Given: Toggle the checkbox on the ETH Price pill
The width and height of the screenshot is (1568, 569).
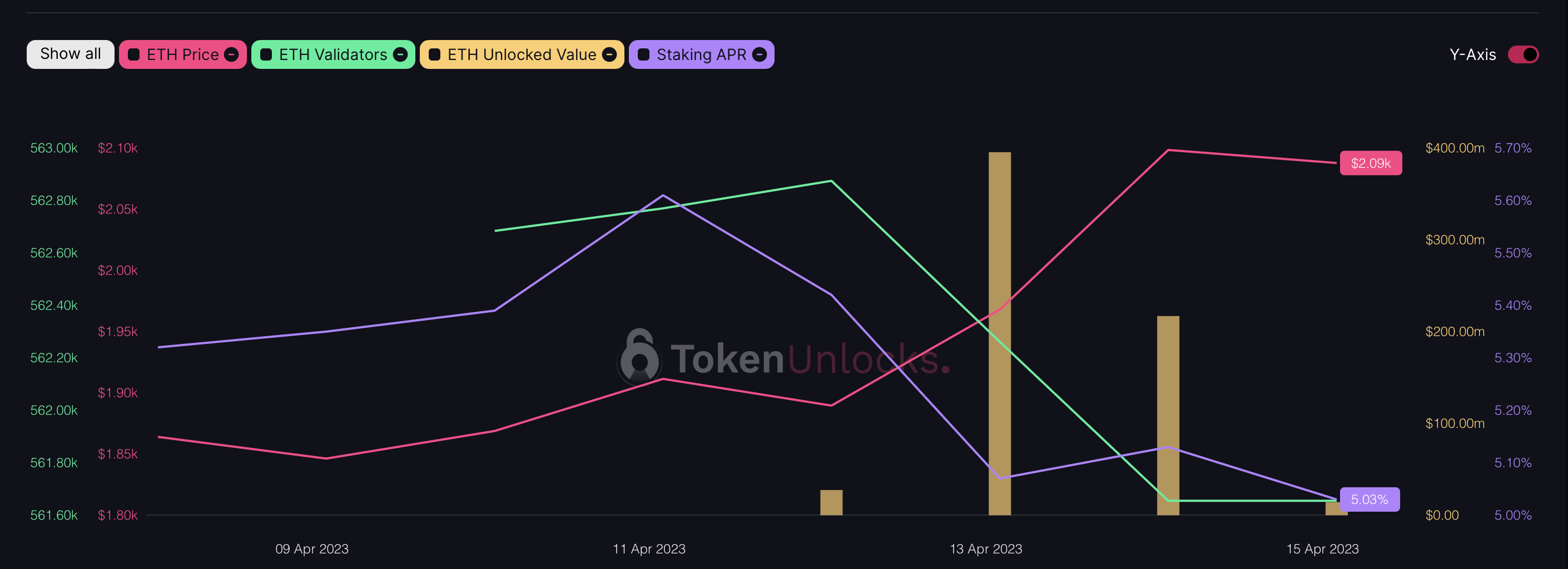Looking at the screenshot, I should tap(135, 55).
